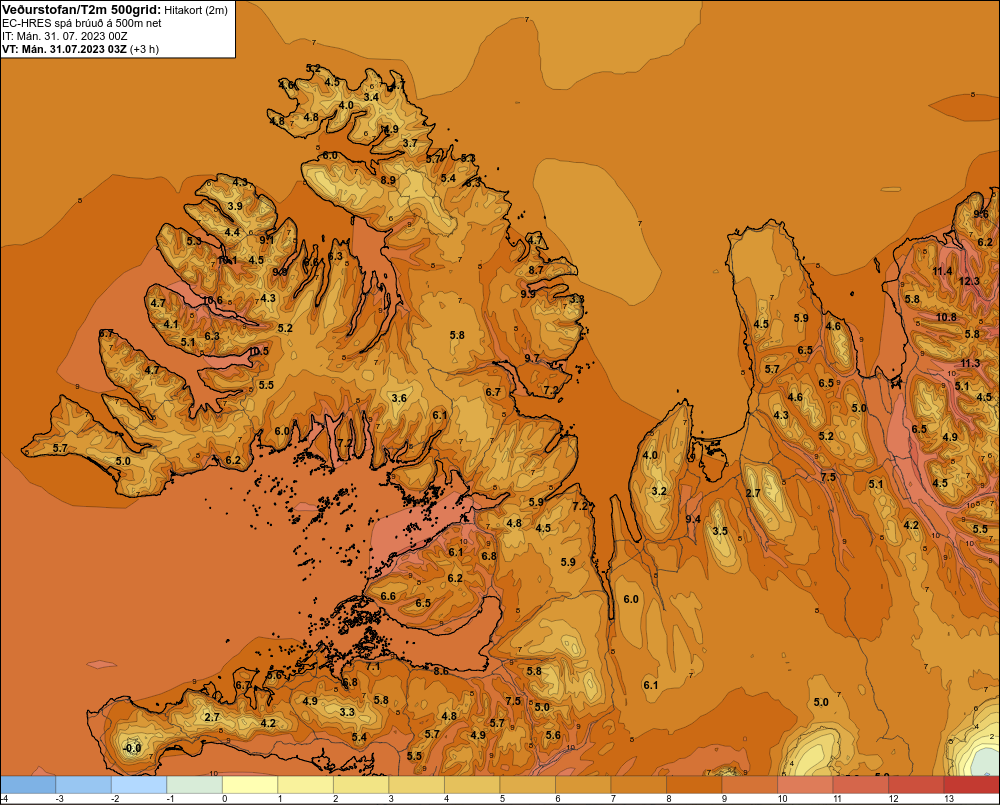
Task: Click the '8.7' temperature value
Action: pos(536,270)
